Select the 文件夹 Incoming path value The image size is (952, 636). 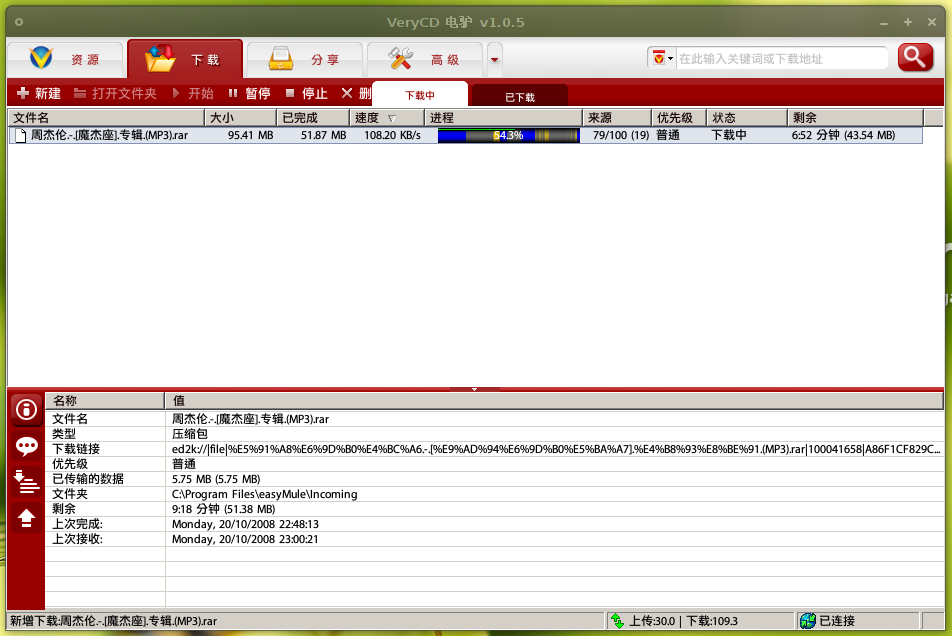click(264, 494)
